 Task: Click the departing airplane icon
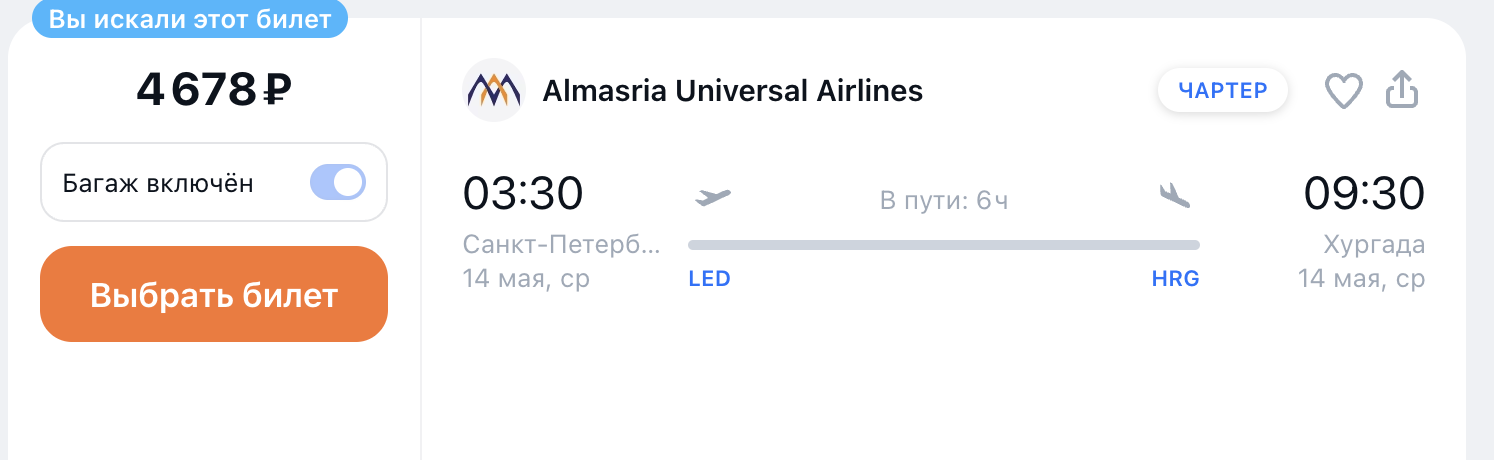tap(713, 196)
